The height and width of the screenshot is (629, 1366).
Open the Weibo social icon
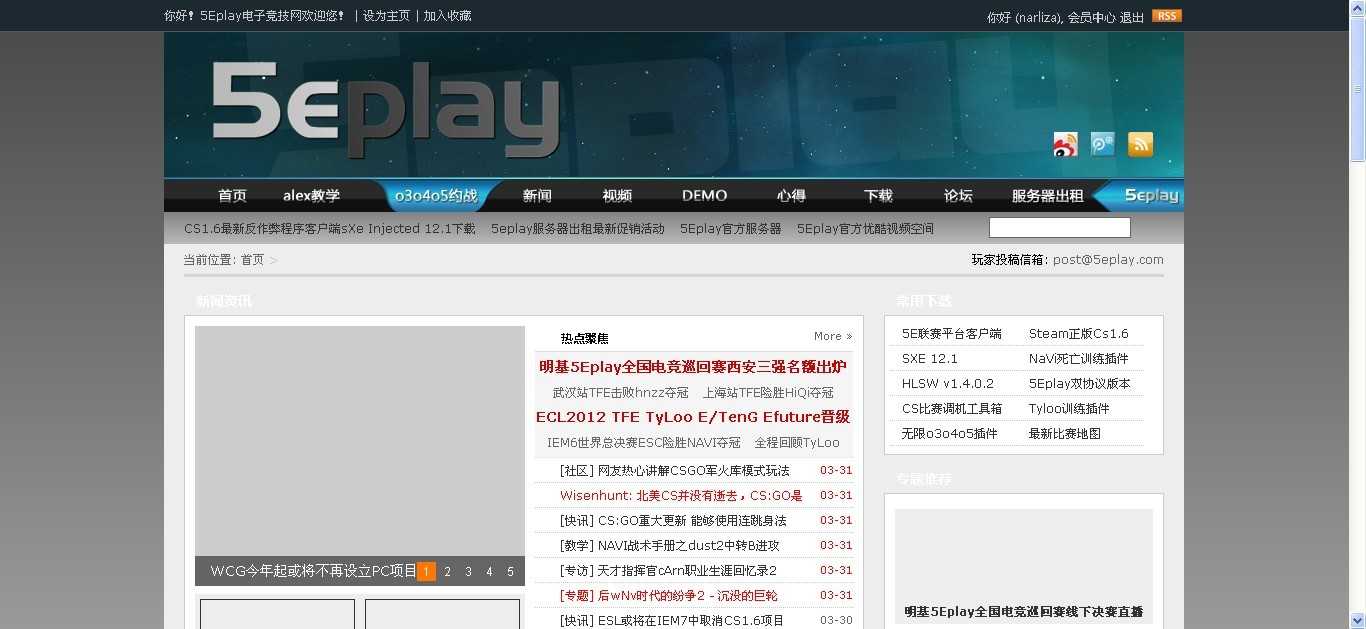1065,145
